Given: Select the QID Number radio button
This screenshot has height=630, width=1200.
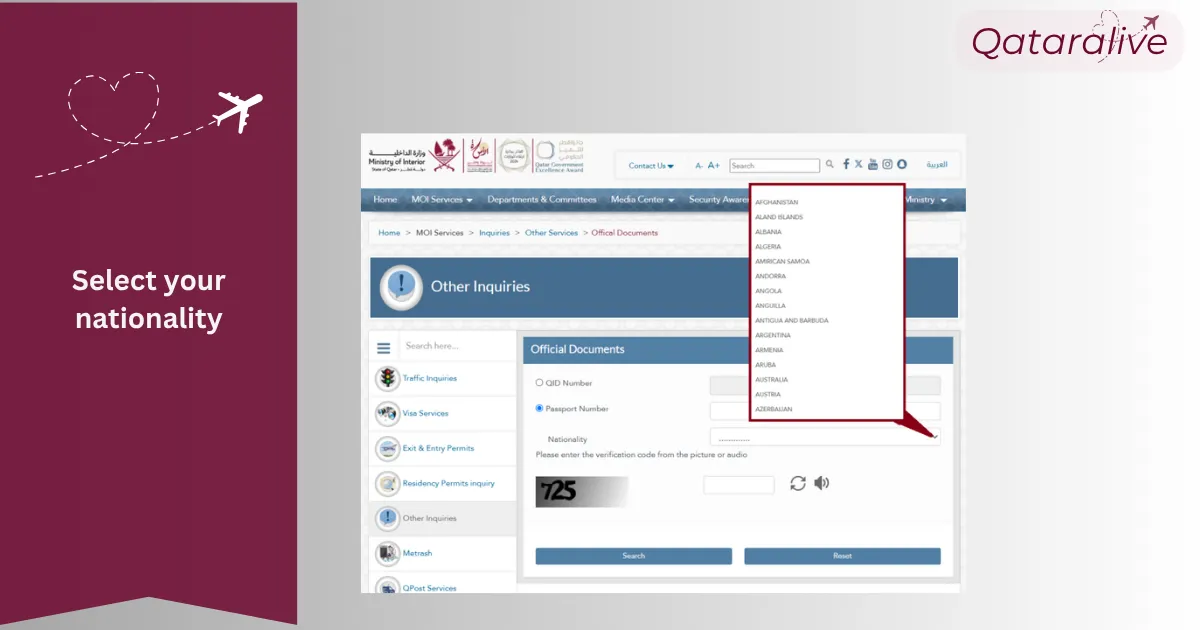Looking at the screenshot, I should click(x=539, y=383).
